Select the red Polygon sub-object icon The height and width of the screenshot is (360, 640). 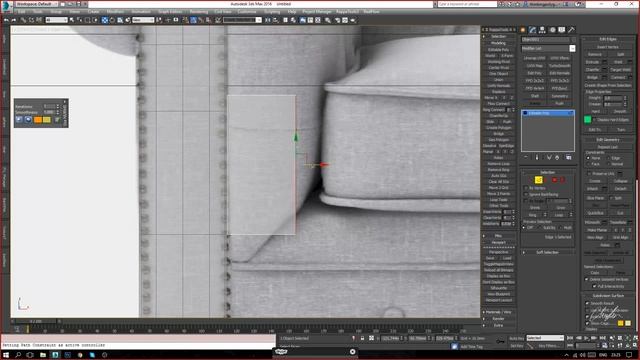tap(554, 180)
